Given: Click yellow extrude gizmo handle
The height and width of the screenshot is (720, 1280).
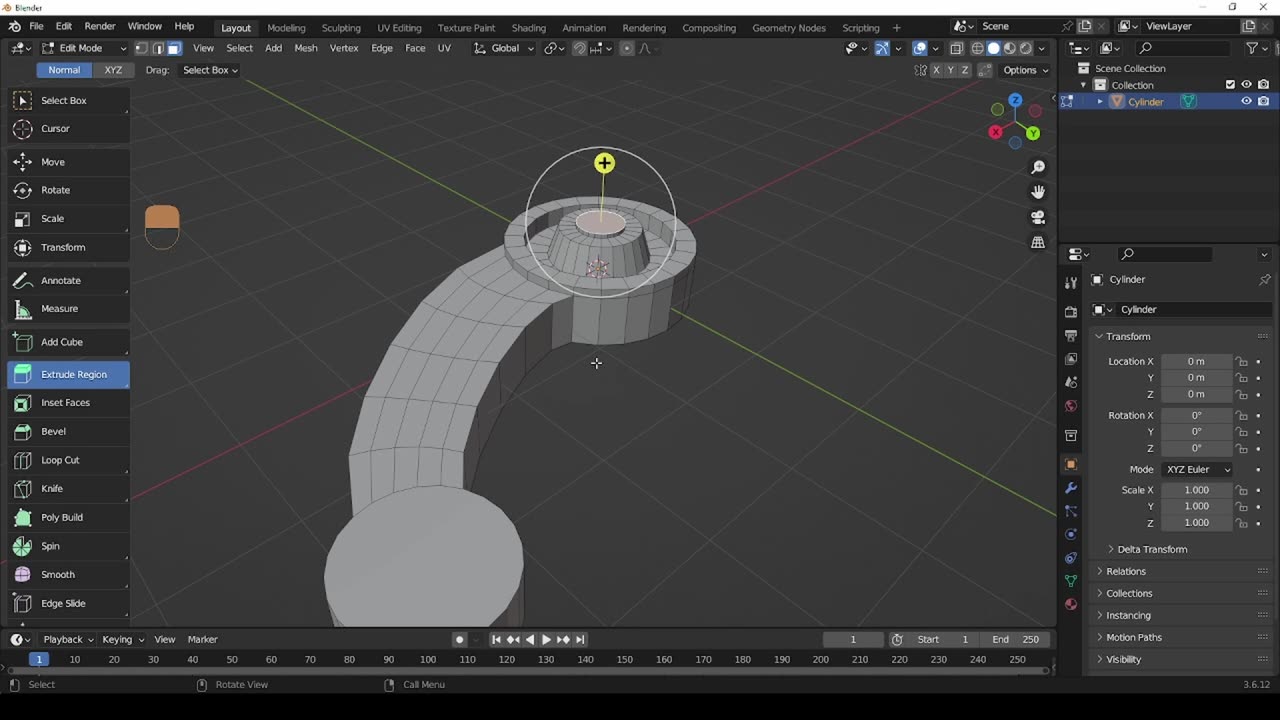Looking at the screenshot, I should pyautogui.click(x=604, y=163).
